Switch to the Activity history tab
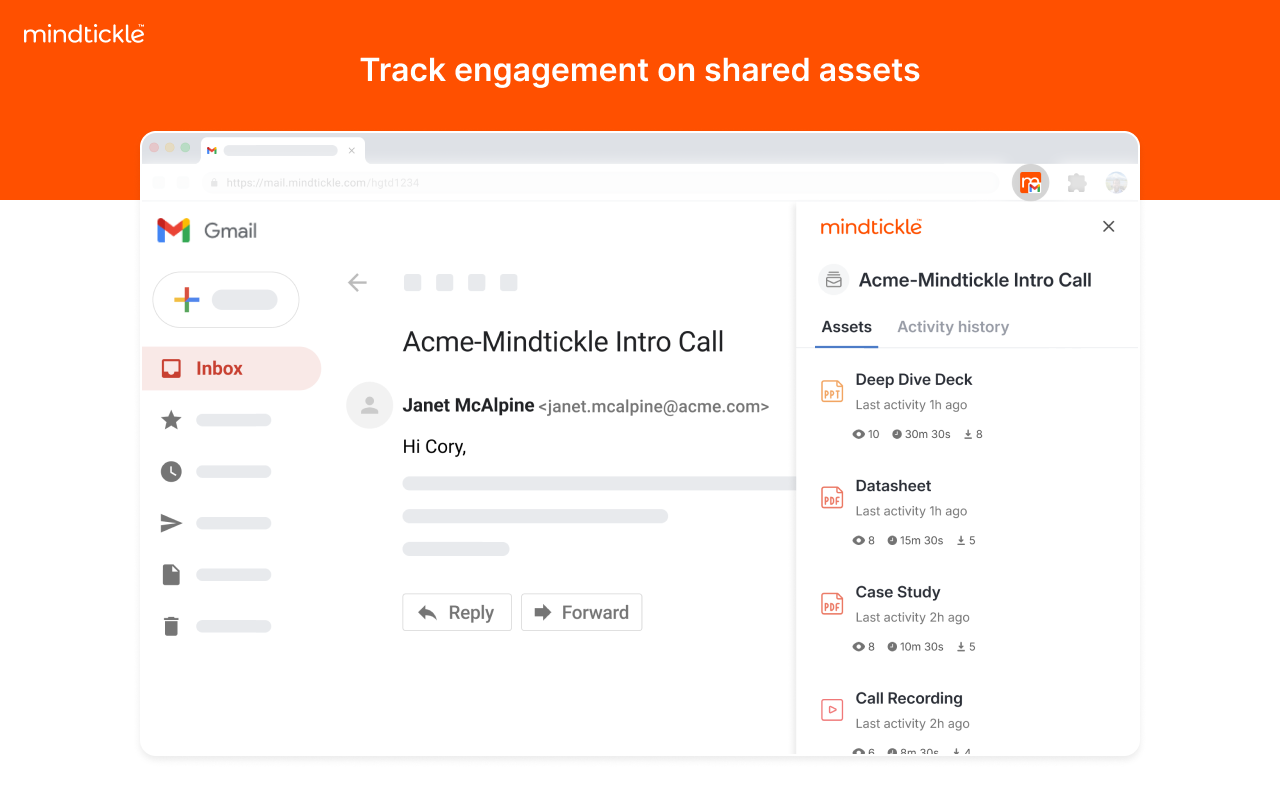1280x800 pixels. coord(952,326)
